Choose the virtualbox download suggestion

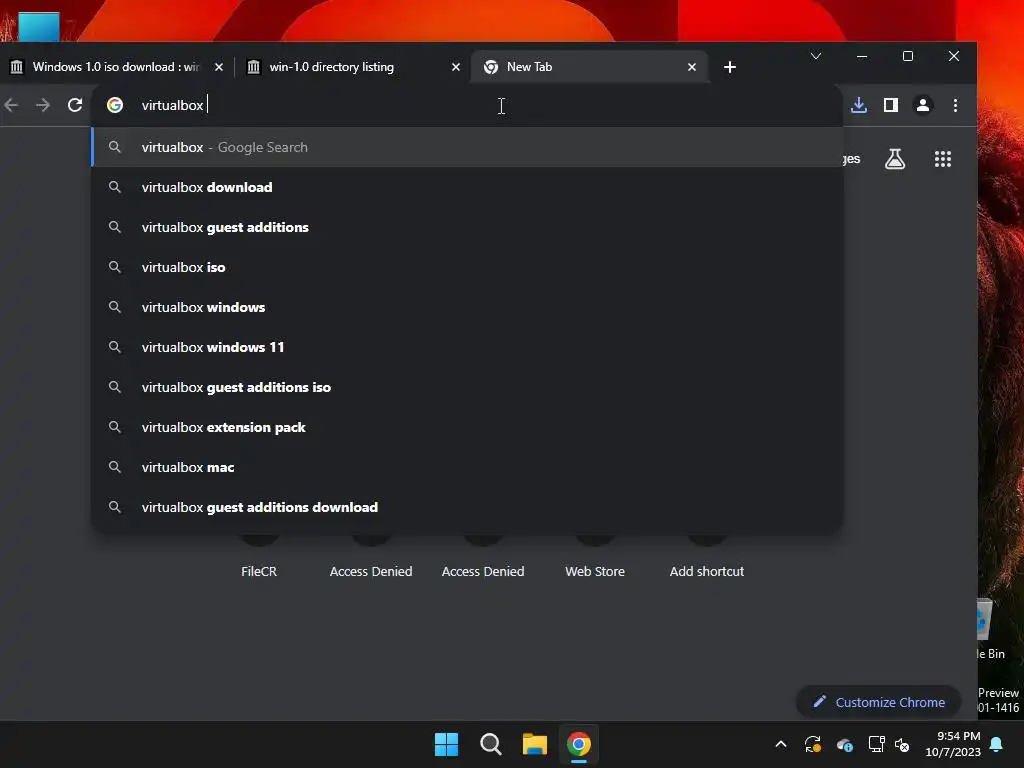[x=467, y=187]
